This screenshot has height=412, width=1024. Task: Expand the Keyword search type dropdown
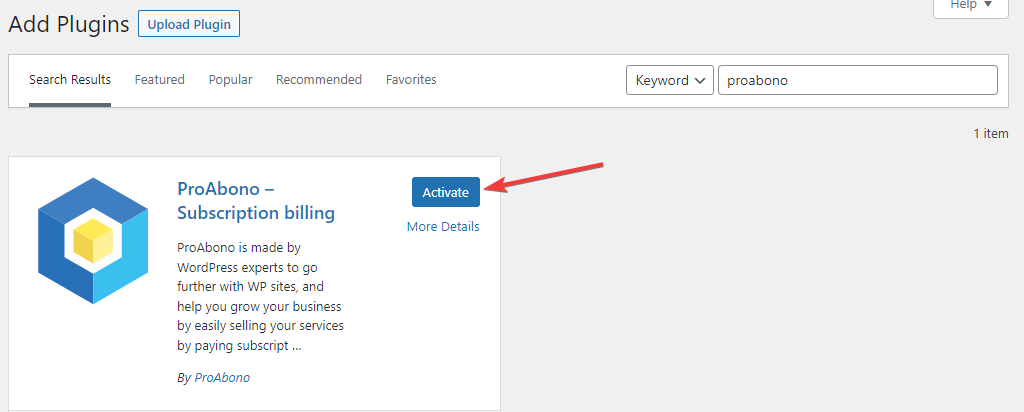point(669,80)
